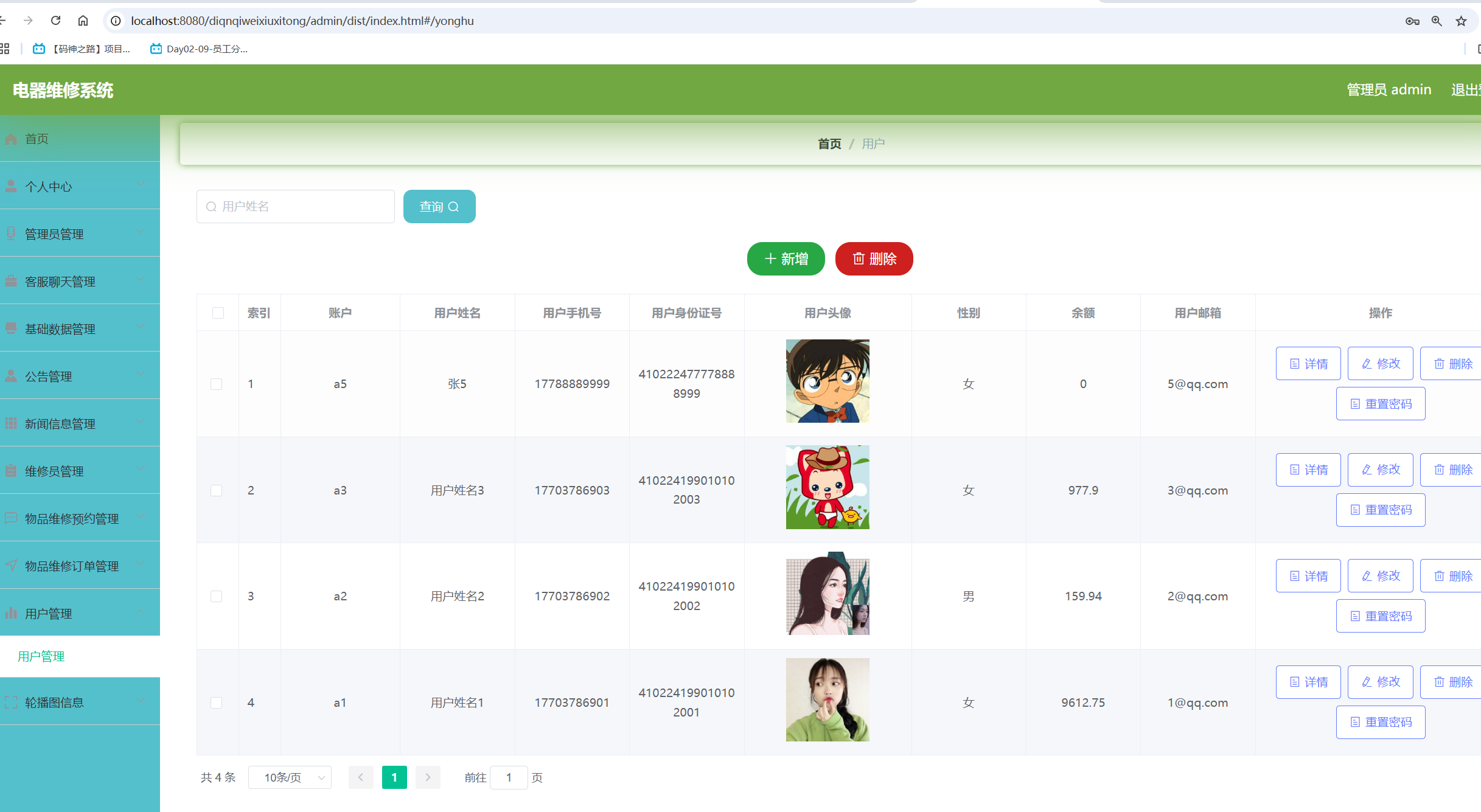Click the 1@qq.com email cell
This screenshot has width=1481, height=812.
click(1197, 703)
